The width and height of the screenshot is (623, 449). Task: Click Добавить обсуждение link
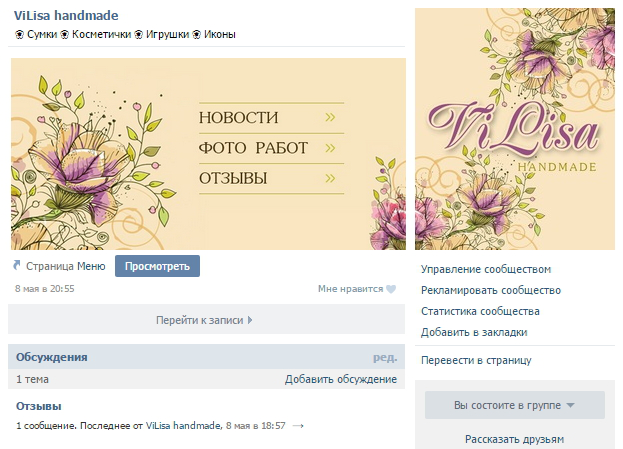(x=341, y=379)
